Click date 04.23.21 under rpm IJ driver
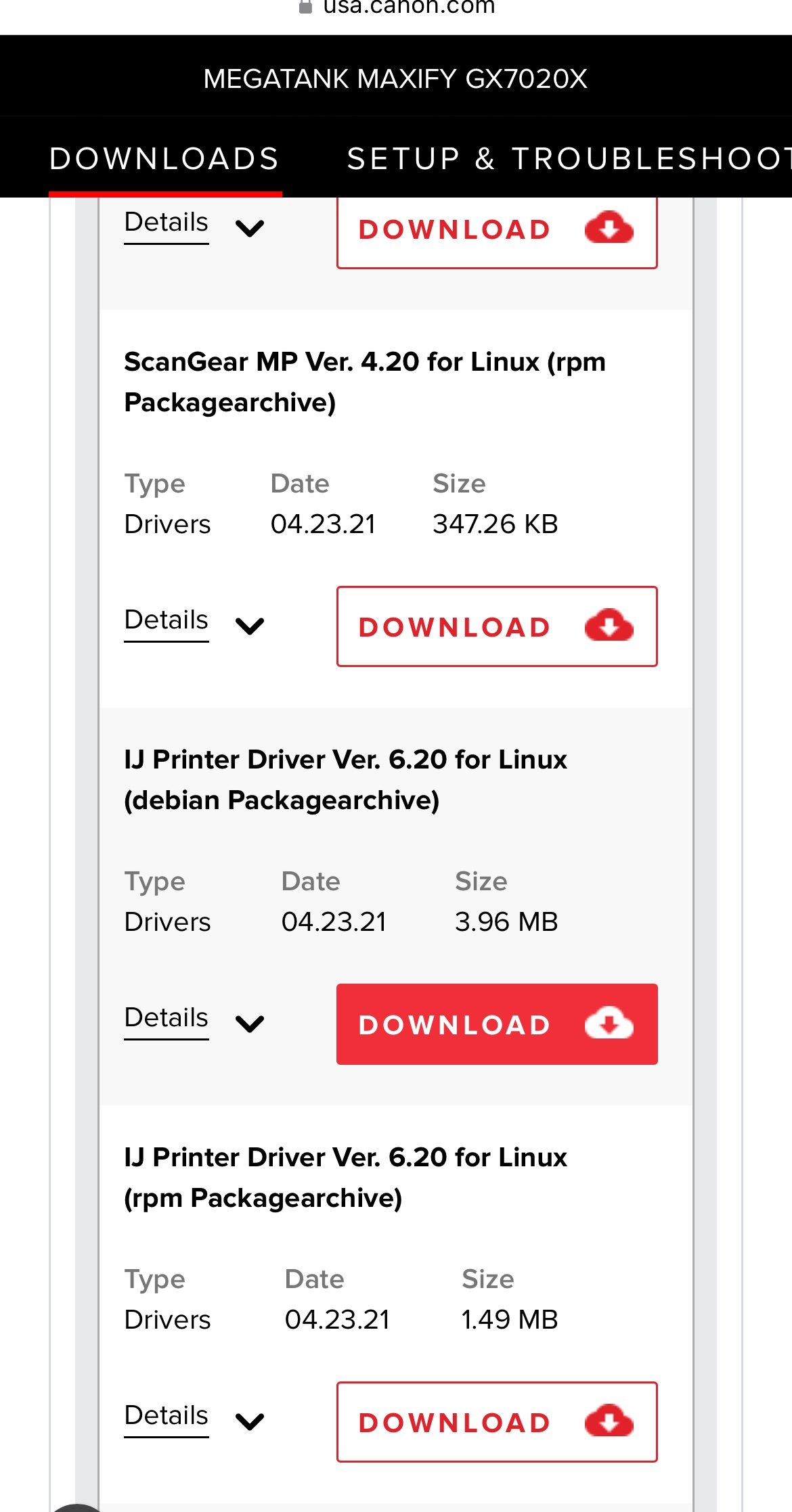Image resolution: width=792 pixels, height=1512 pixels. [337, 1320]
